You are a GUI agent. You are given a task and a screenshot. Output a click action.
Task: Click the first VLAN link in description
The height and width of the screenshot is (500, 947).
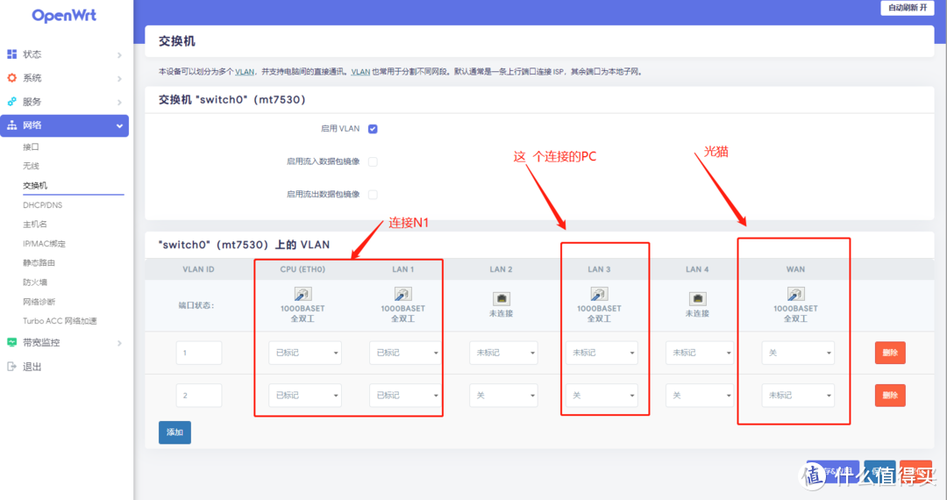(x=245, y=72)
